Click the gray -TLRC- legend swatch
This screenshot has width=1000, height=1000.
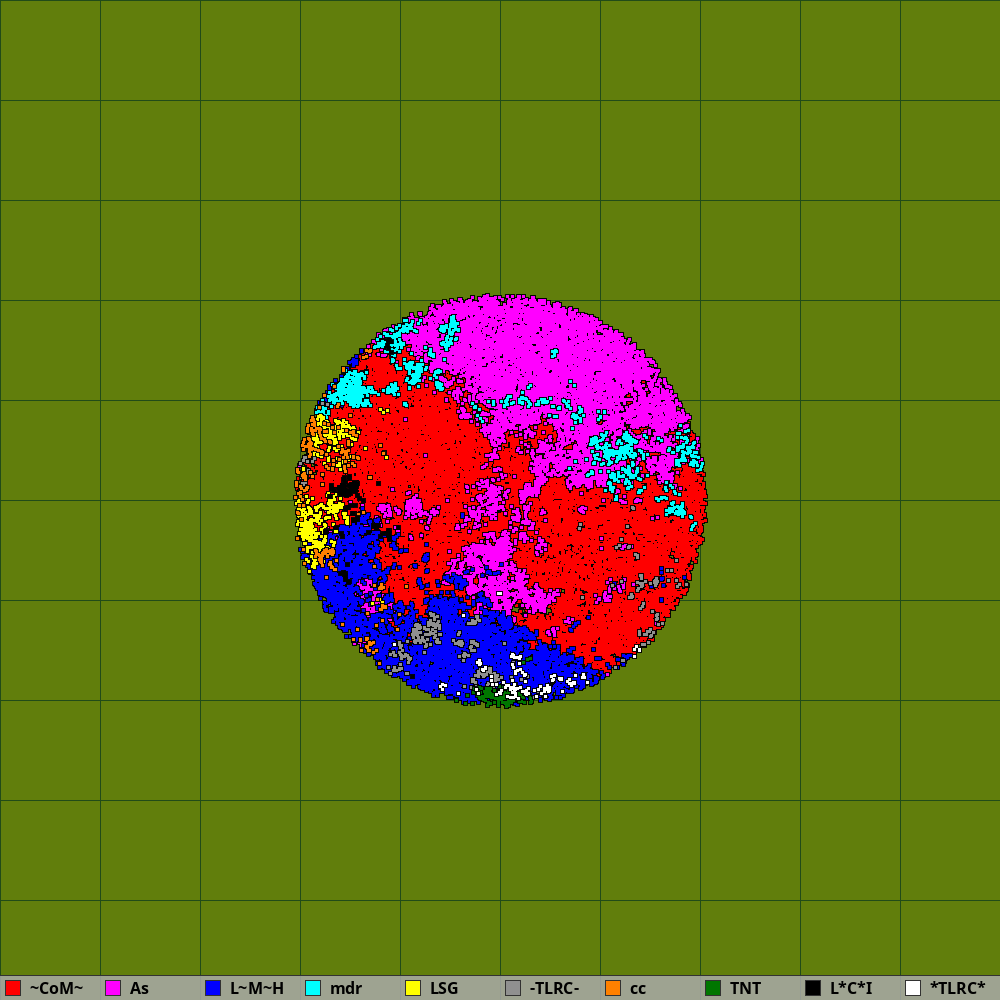tap(513, 988)
